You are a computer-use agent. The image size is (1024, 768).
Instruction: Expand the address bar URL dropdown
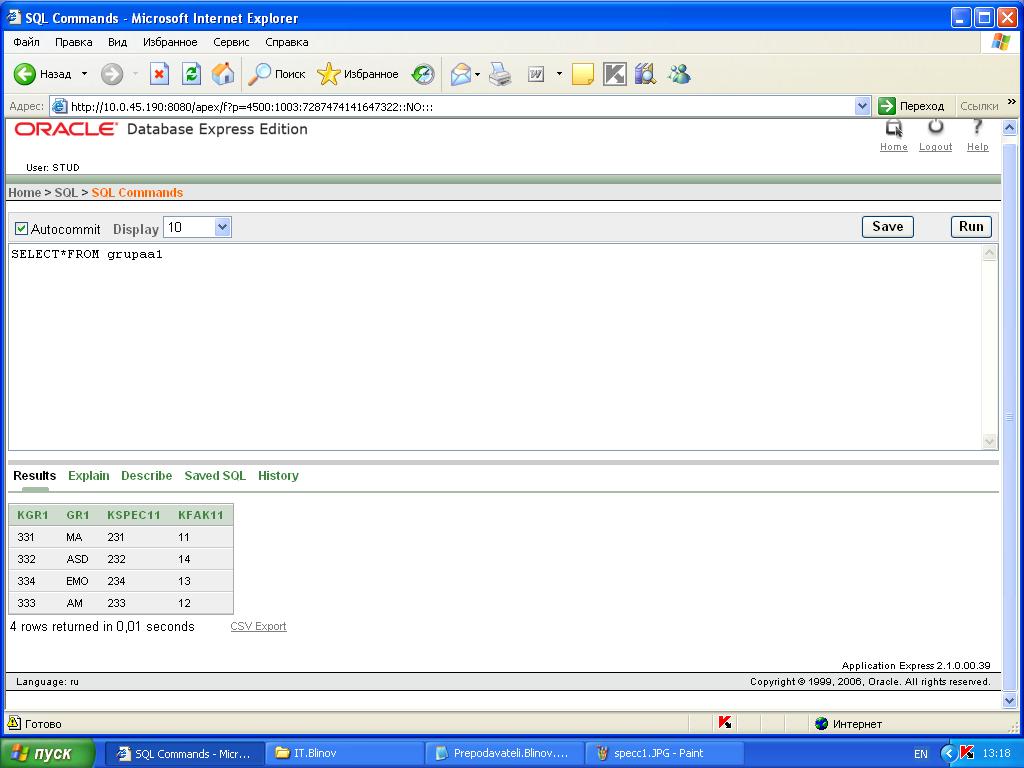pos(862,106)
